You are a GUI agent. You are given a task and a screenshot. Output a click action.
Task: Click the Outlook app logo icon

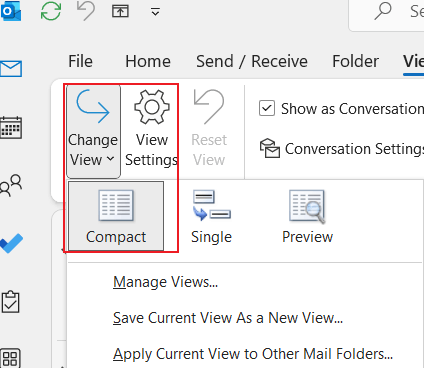click(11, 12)
